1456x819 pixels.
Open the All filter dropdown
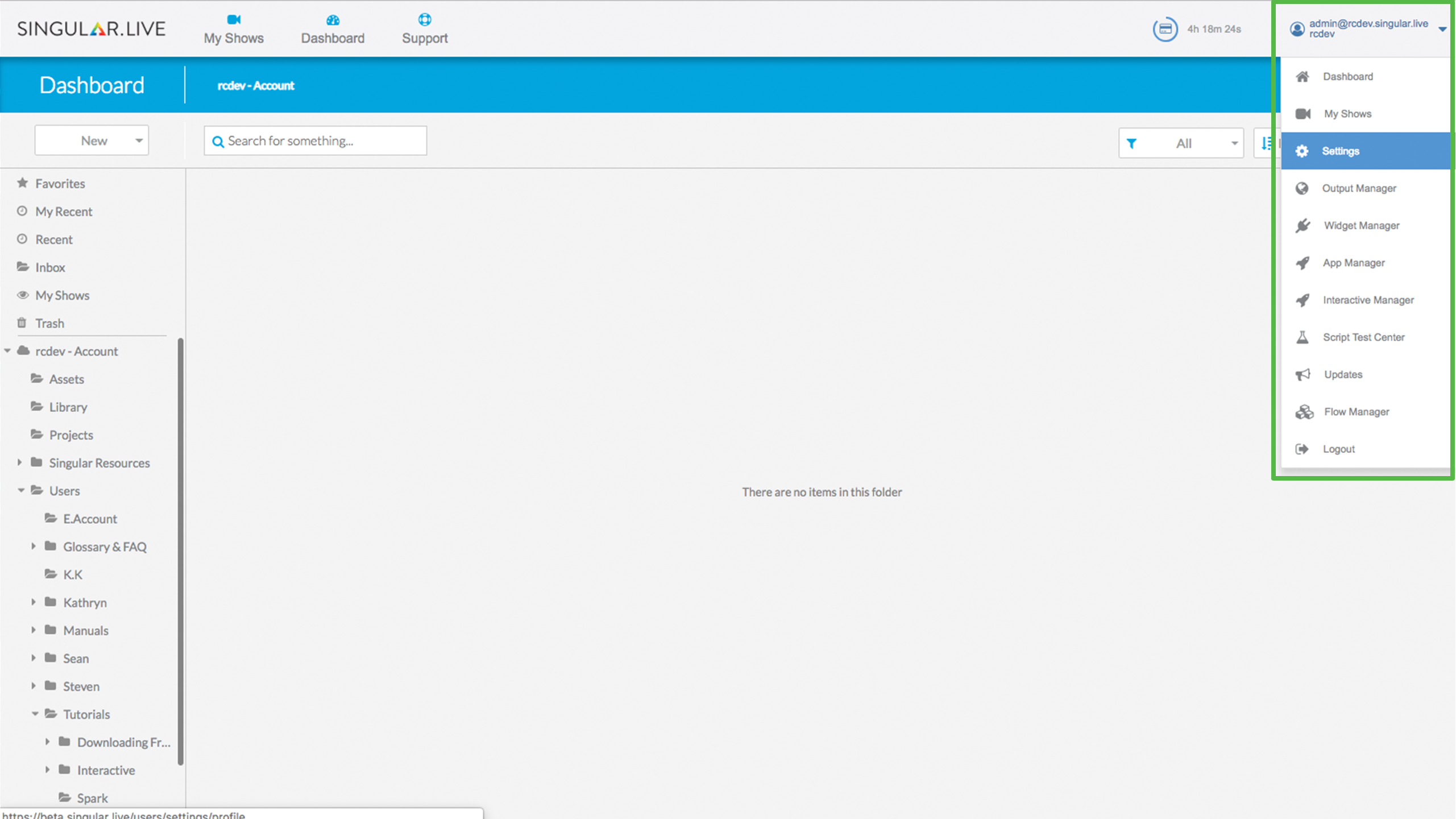tap(1181, 143)
